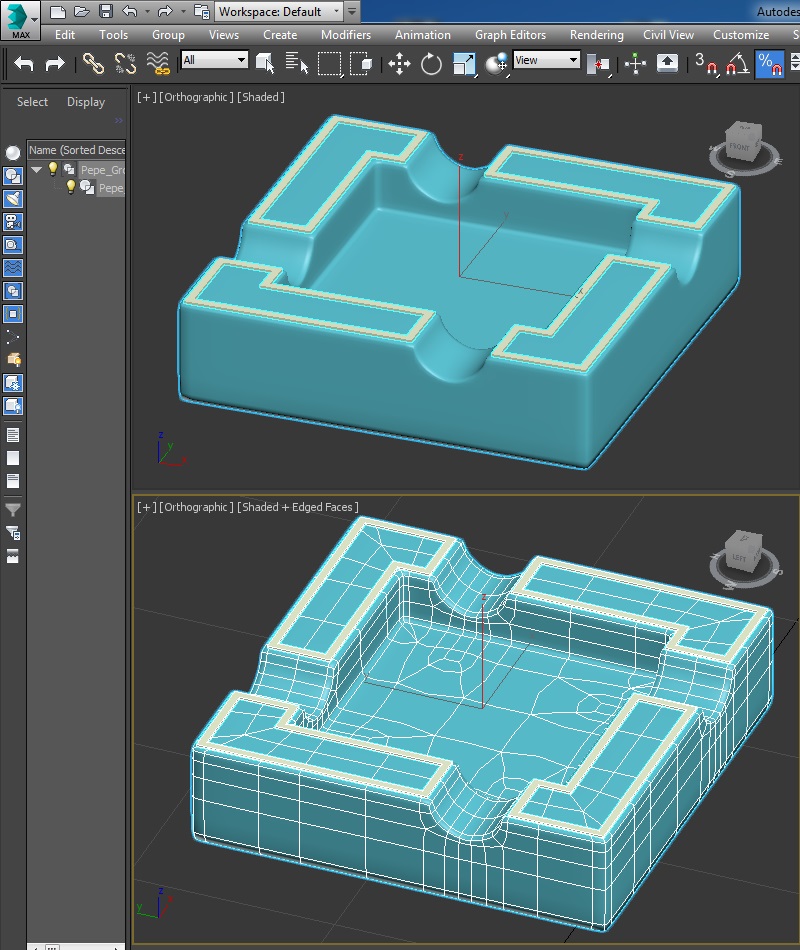Select the Bind to Space Warp tool
800x950 pixels.
coord(158,63)
